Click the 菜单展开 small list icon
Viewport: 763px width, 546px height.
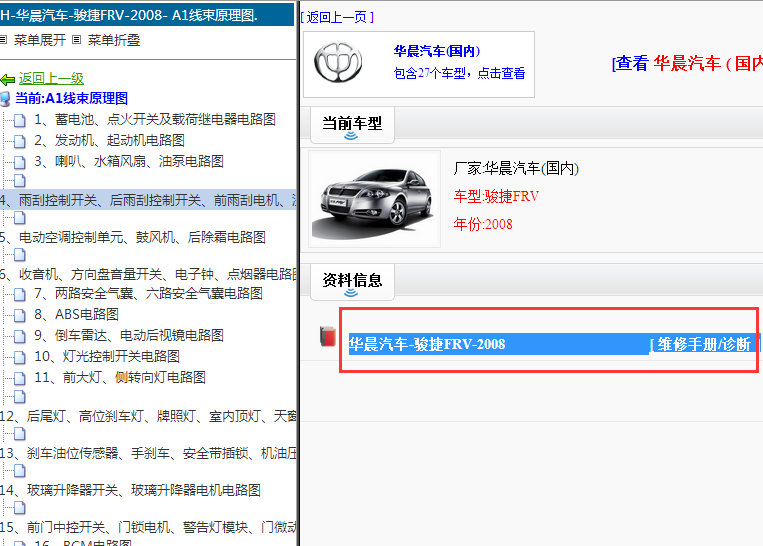coord(3,40)
